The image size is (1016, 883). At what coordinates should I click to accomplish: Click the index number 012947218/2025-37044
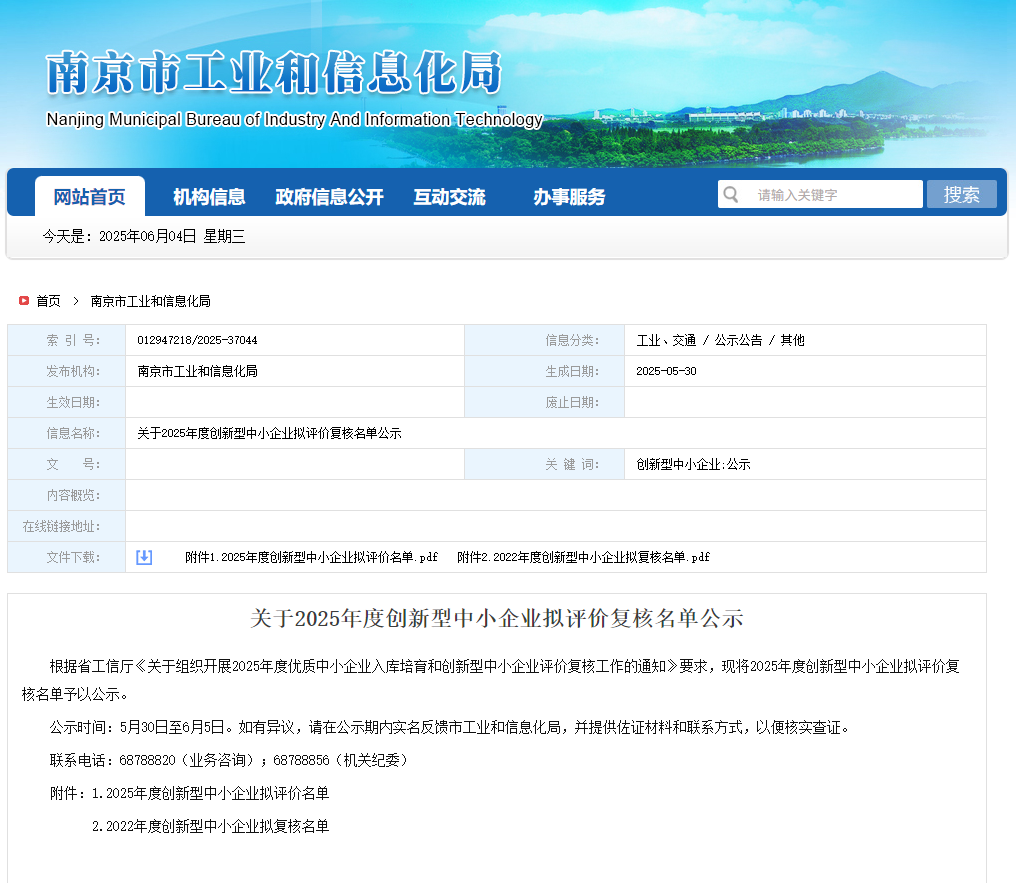pyautogui.click(x=197, y=340)
